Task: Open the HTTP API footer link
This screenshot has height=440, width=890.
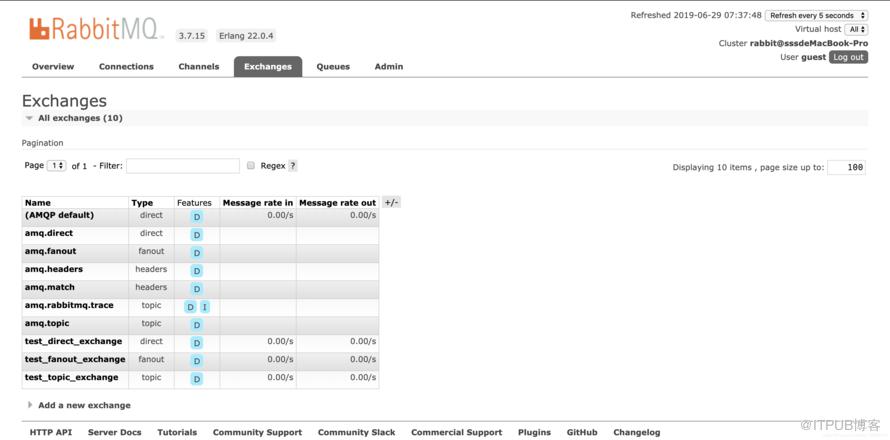Action: 51,433
